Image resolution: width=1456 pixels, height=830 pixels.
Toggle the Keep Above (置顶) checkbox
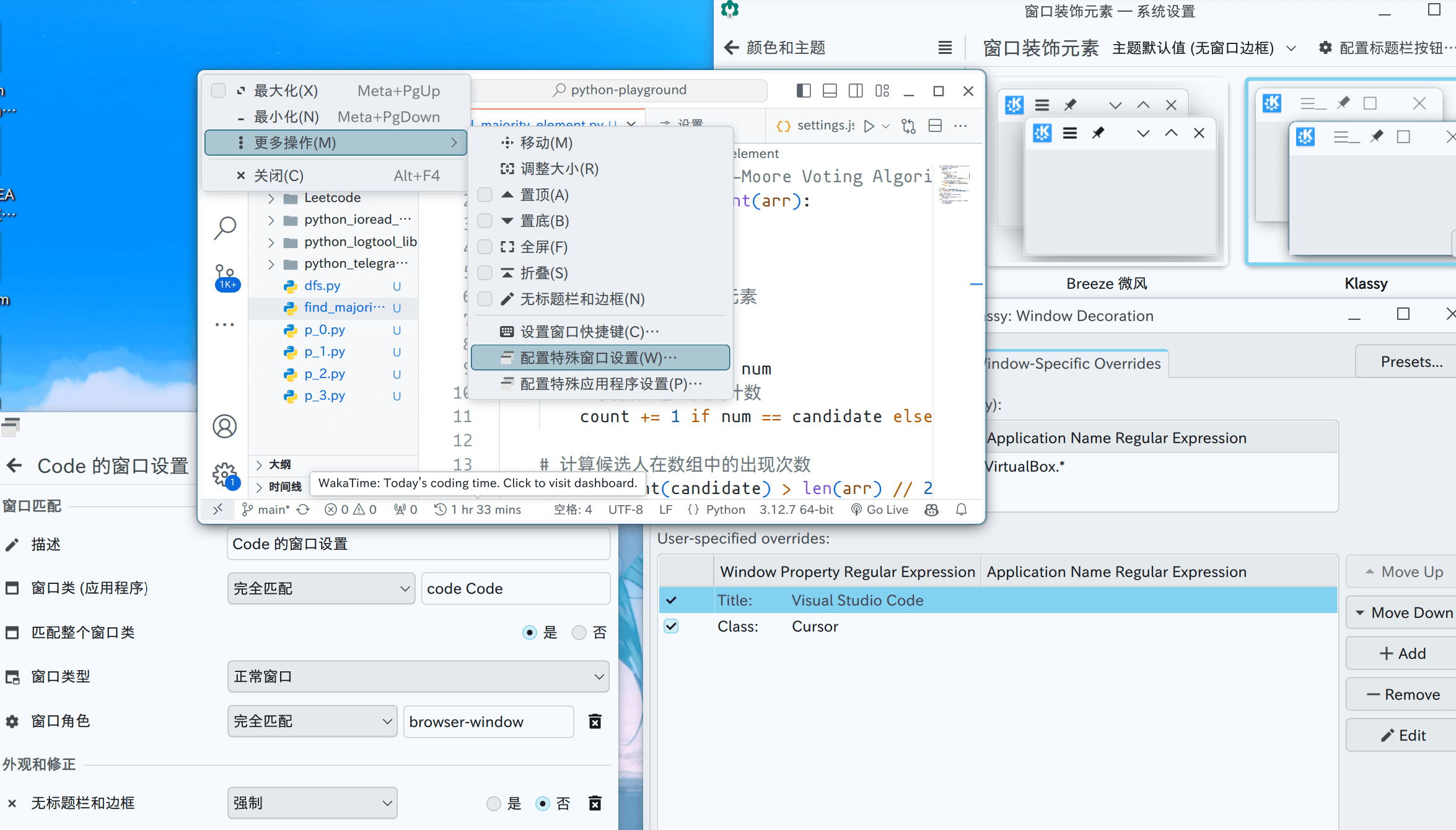coord(485,195)
